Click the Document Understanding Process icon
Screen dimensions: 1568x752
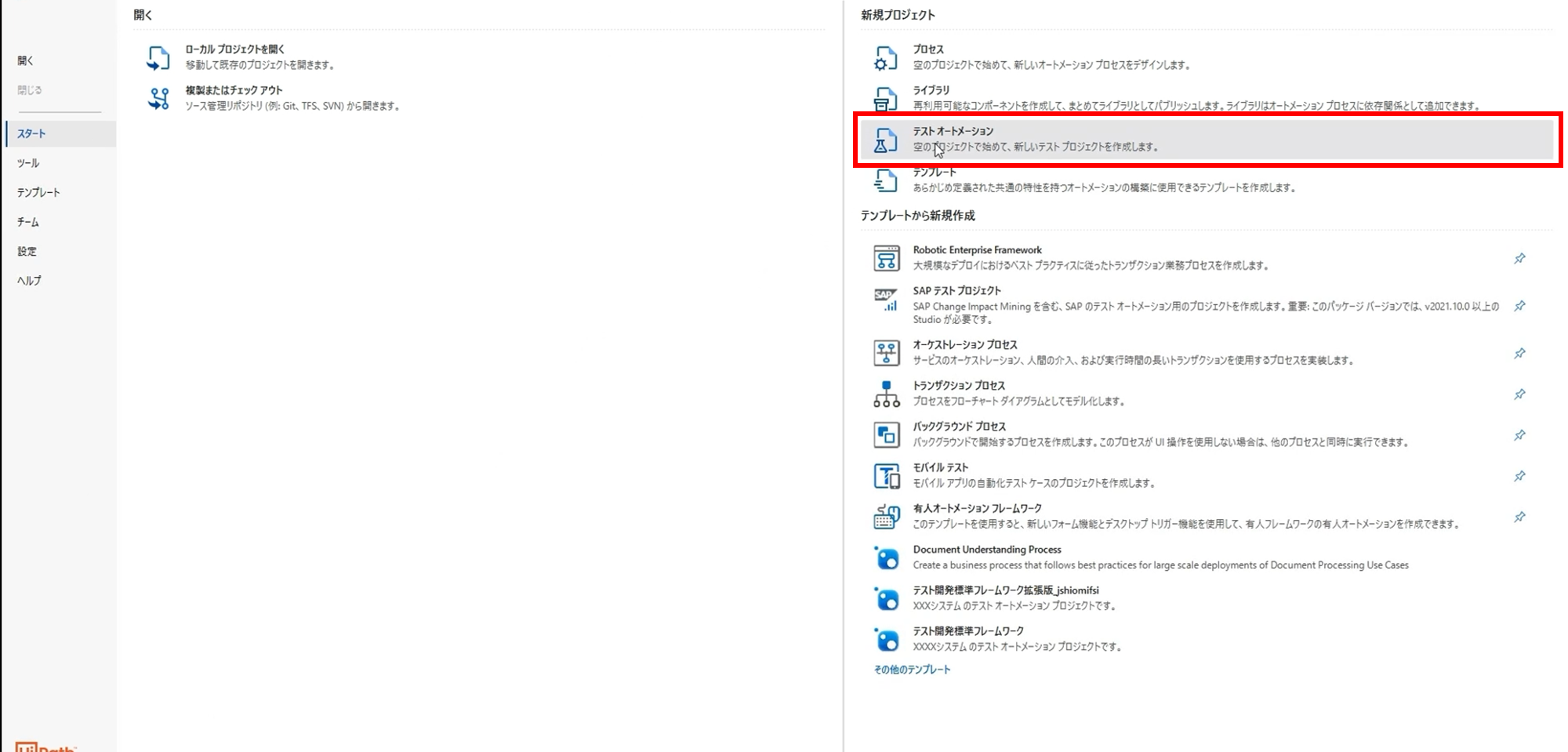pos(887,558)
